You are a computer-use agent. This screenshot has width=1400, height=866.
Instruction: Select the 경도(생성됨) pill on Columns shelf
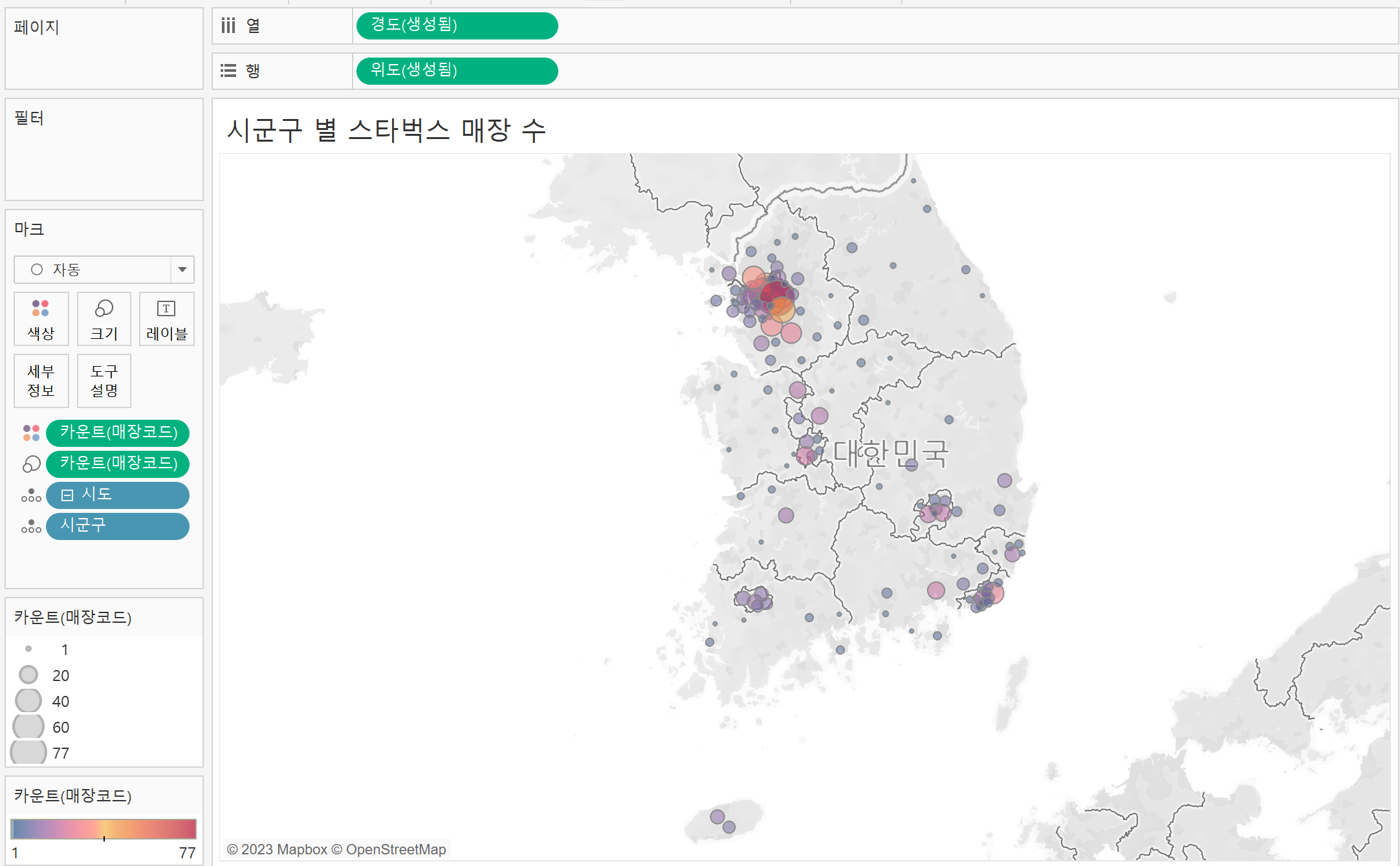pos(457,26)
